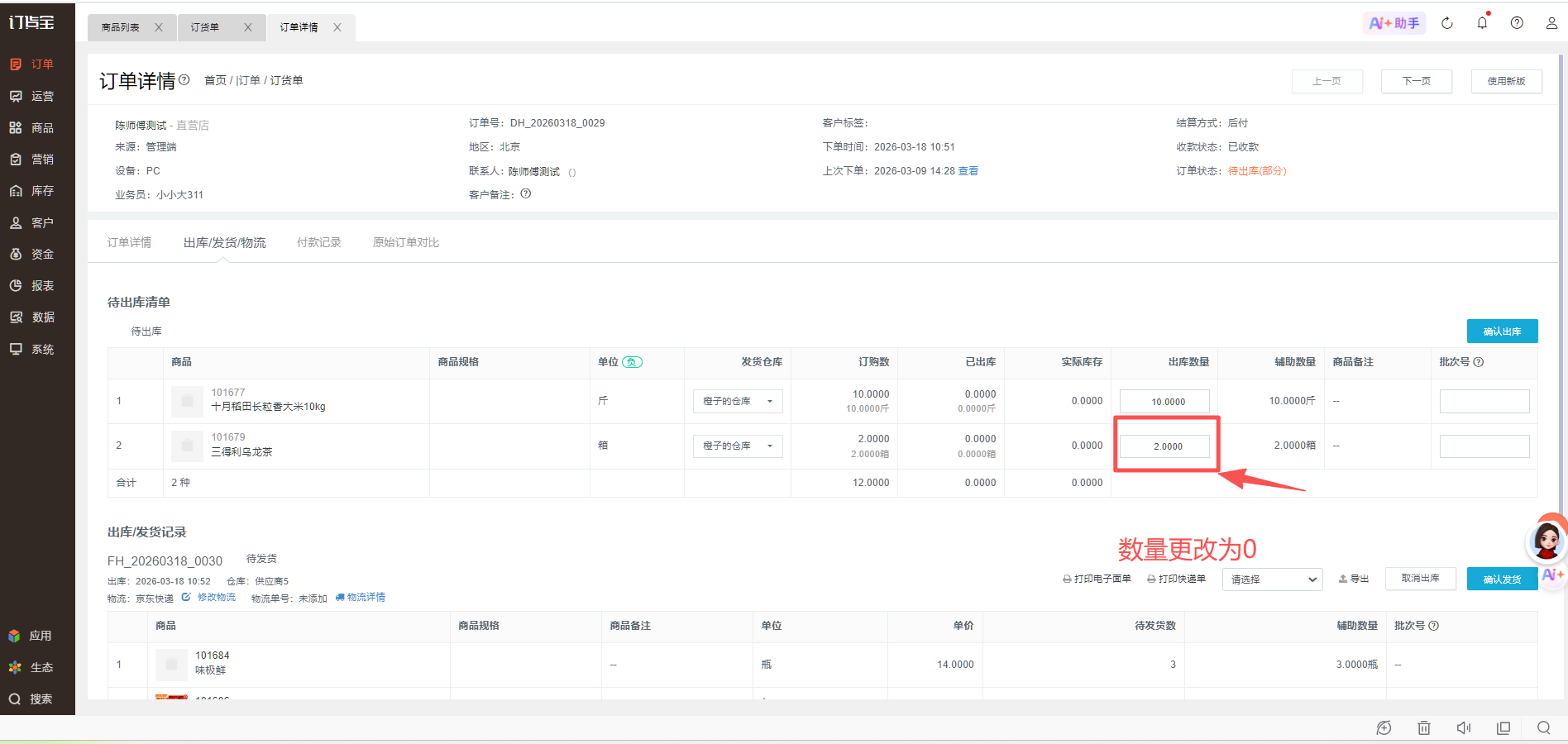The image size is (1568, 744).
Task: Open the 生态 sidebar item
Action: point(31,667)
